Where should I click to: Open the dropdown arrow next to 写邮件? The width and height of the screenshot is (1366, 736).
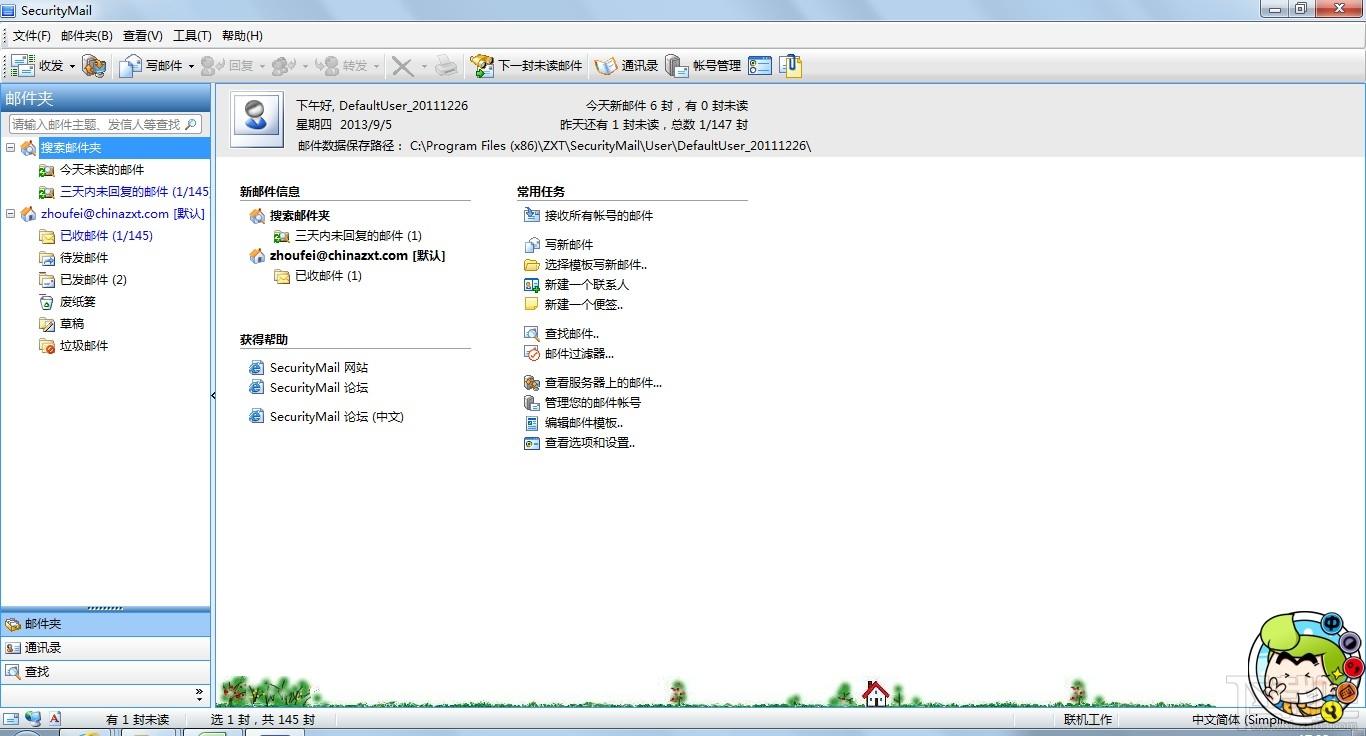191,66
